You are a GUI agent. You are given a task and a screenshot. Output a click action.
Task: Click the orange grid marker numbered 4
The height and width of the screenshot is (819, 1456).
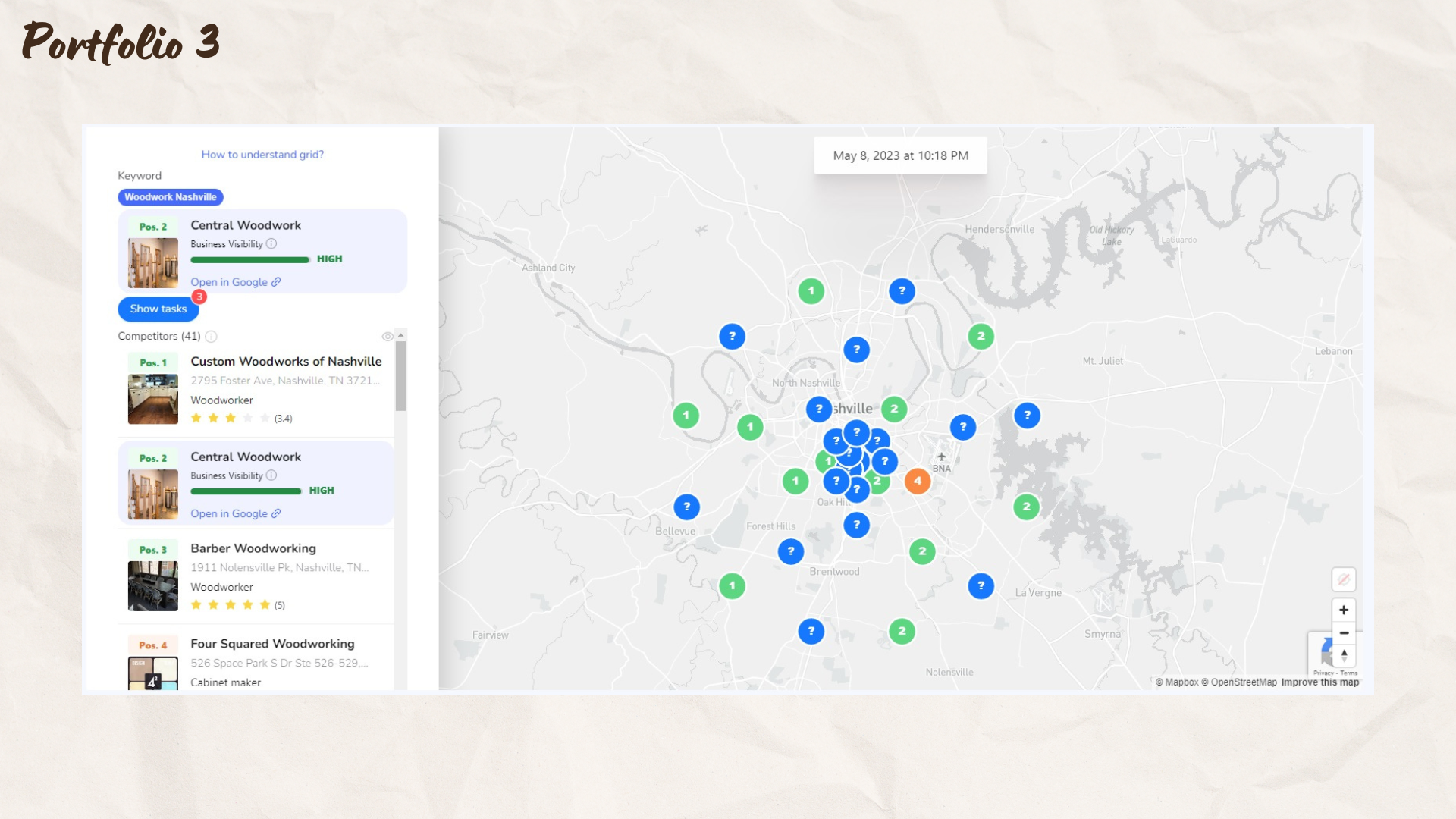coord(918,481)
